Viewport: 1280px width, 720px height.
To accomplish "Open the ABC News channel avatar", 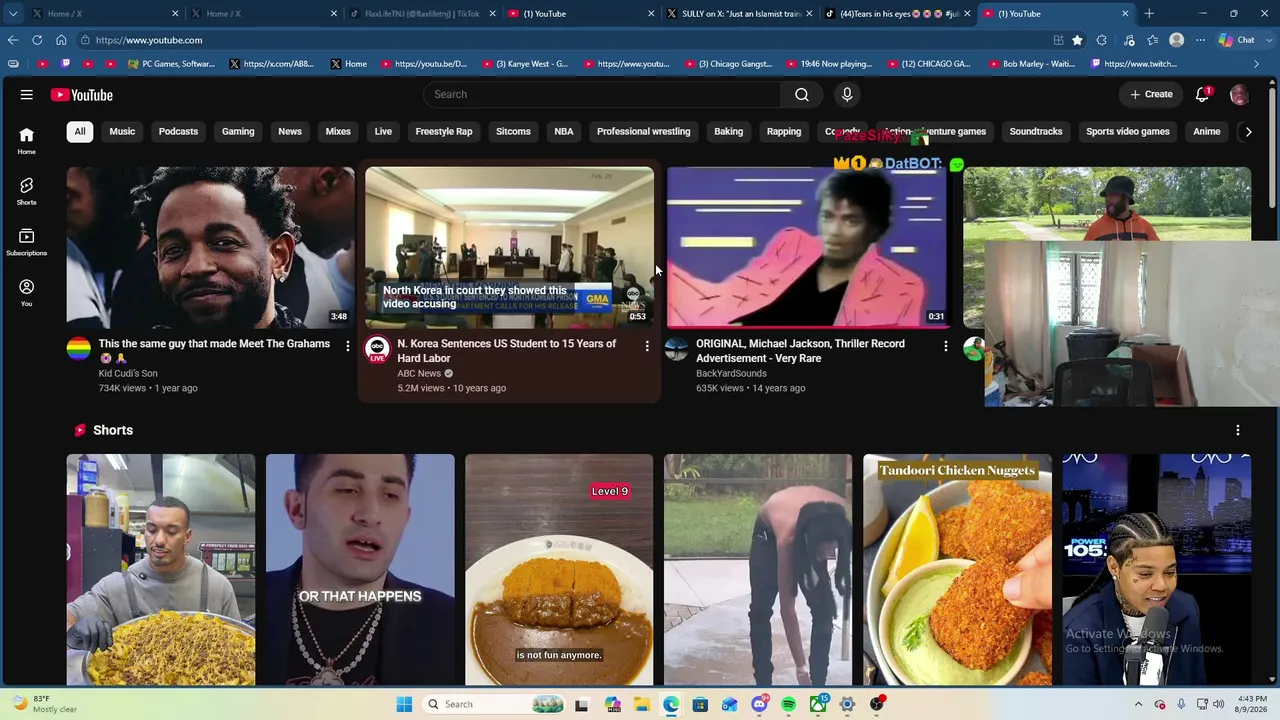I will [x=377, y=349].
